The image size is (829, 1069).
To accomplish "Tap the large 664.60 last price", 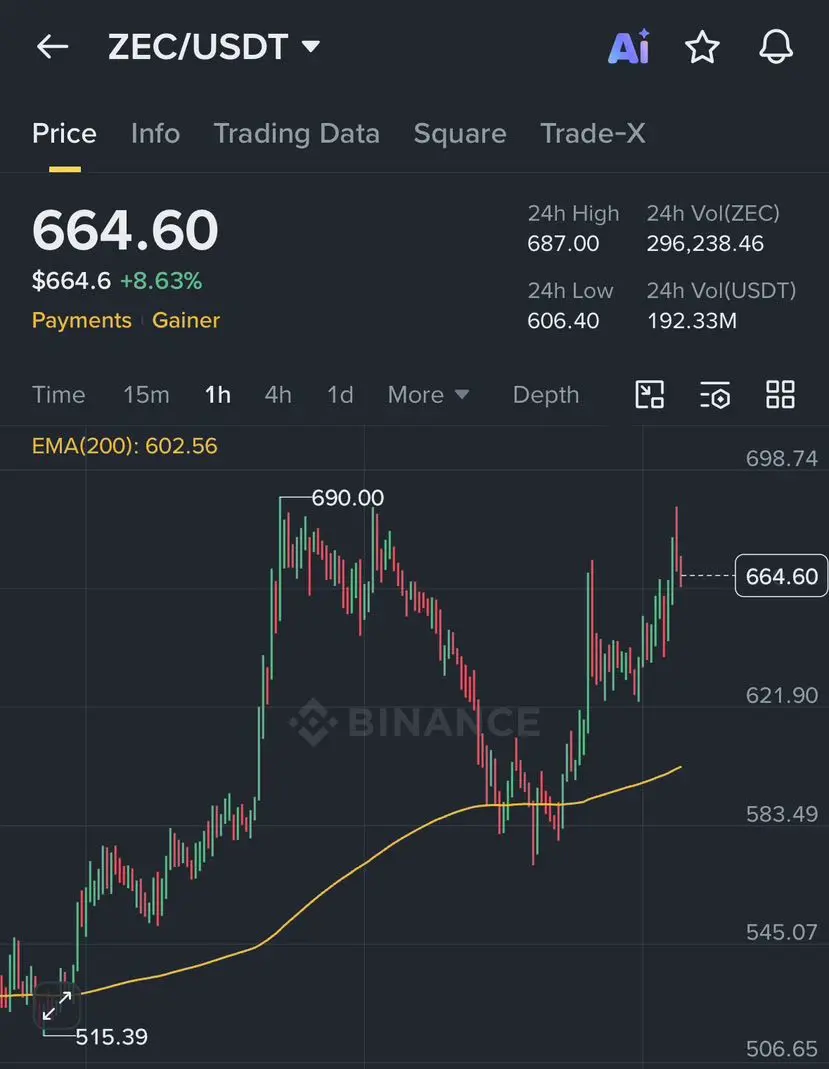I will point(125,230).
